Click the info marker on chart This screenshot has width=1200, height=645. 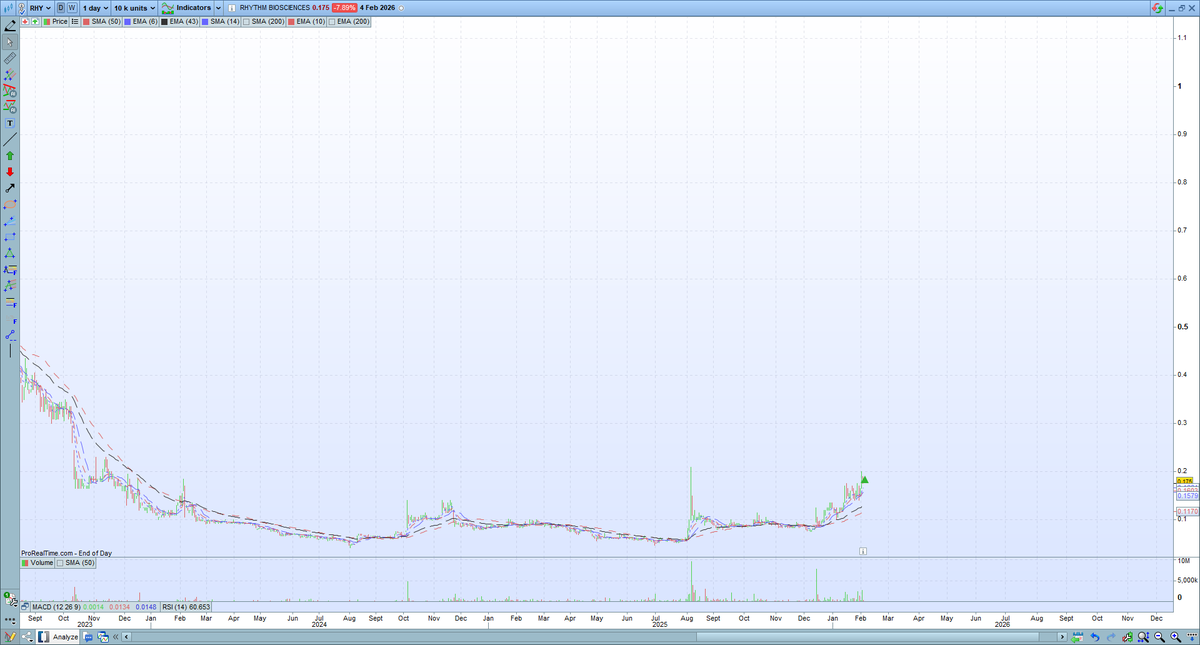863,551
